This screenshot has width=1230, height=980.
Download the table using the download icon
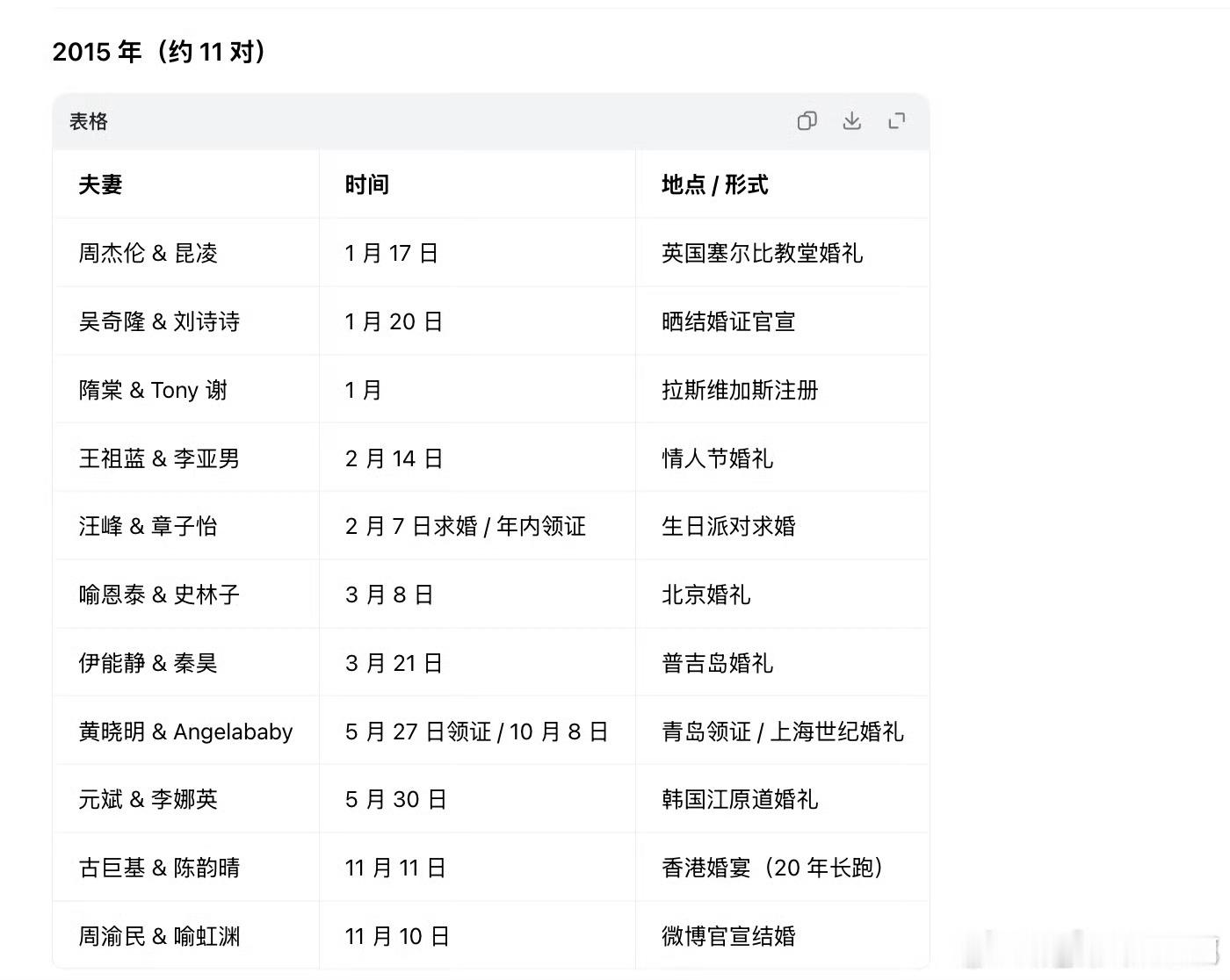(851, 121)
